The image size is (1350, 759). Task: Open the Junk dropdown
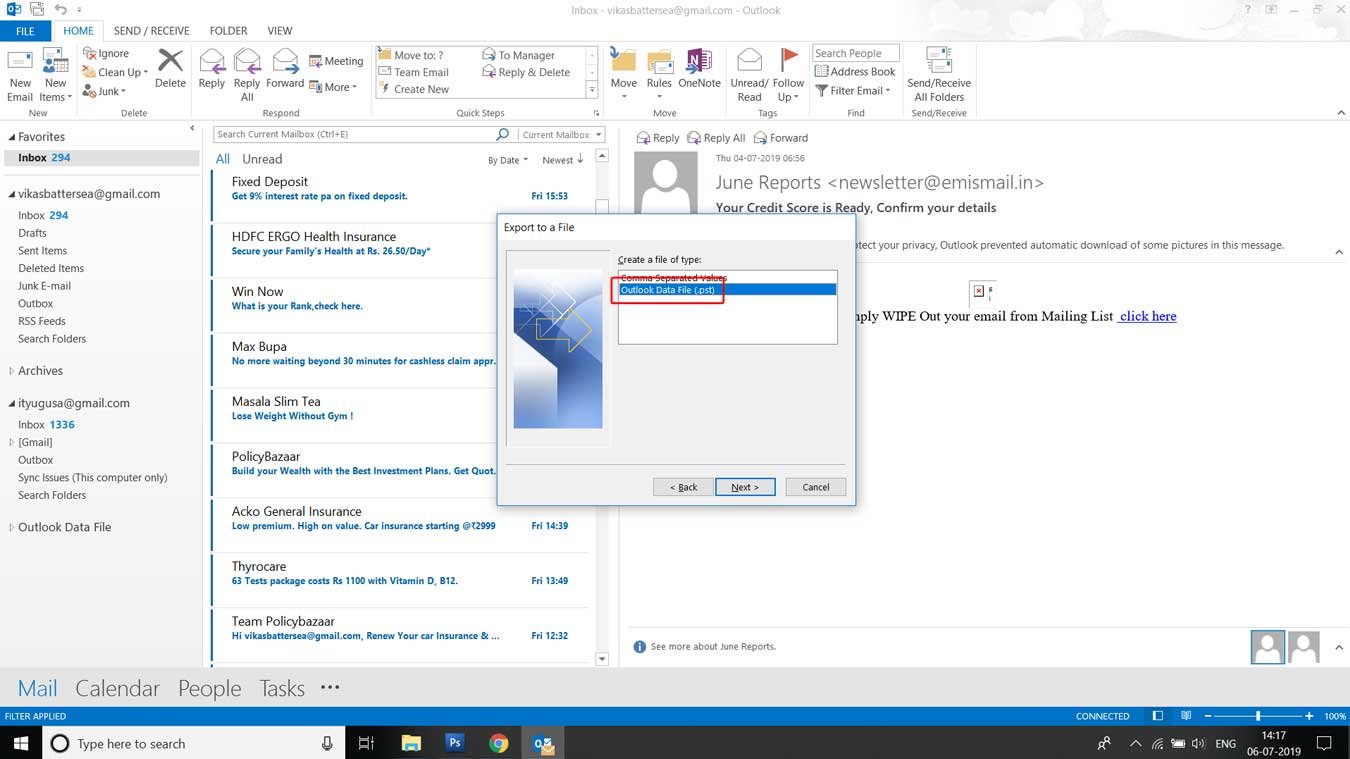[104, 91]
